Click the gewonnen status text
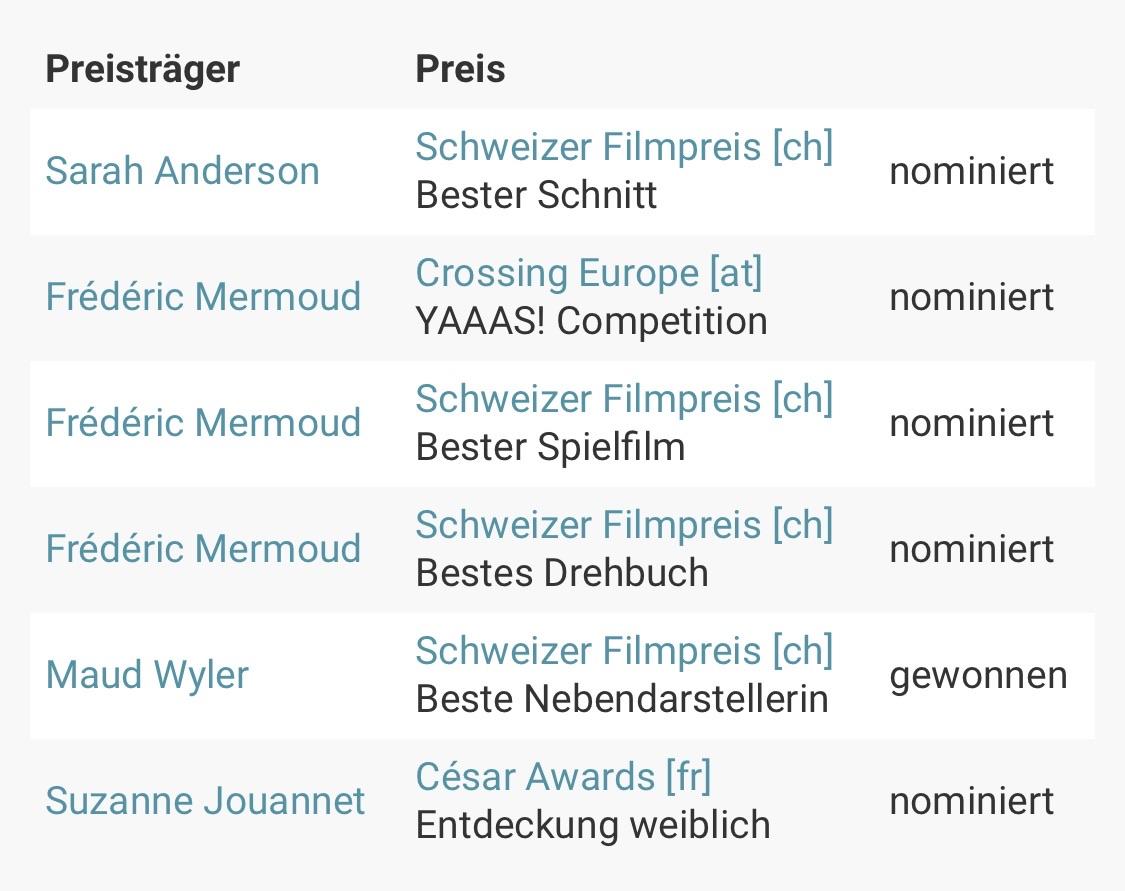This screenshot has height=891, width=1125. pyautogui.click(x=978, y=675)
